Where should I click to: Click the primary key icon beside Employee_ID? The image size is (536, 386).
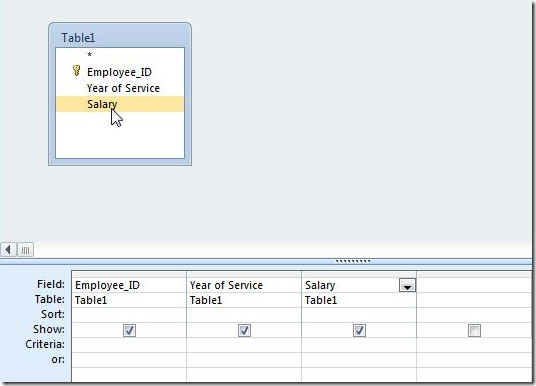tap(77, 71)
